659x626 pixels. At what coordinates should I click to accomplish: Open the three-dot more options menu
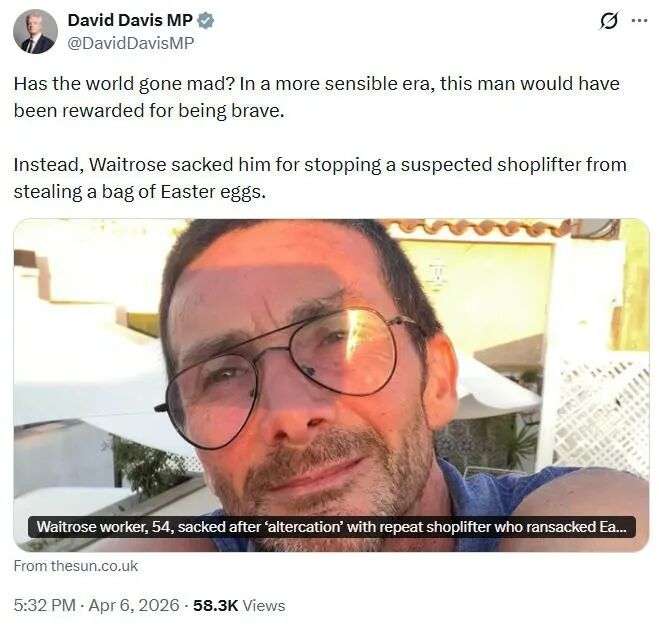(640, 20)
